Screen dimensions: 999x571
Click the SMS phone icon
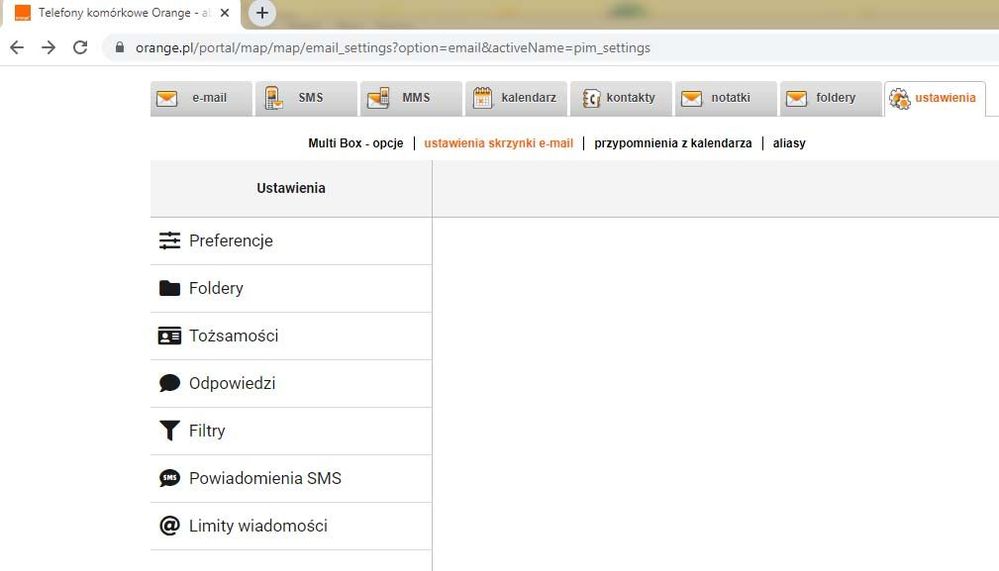click(x=274, y=98)
